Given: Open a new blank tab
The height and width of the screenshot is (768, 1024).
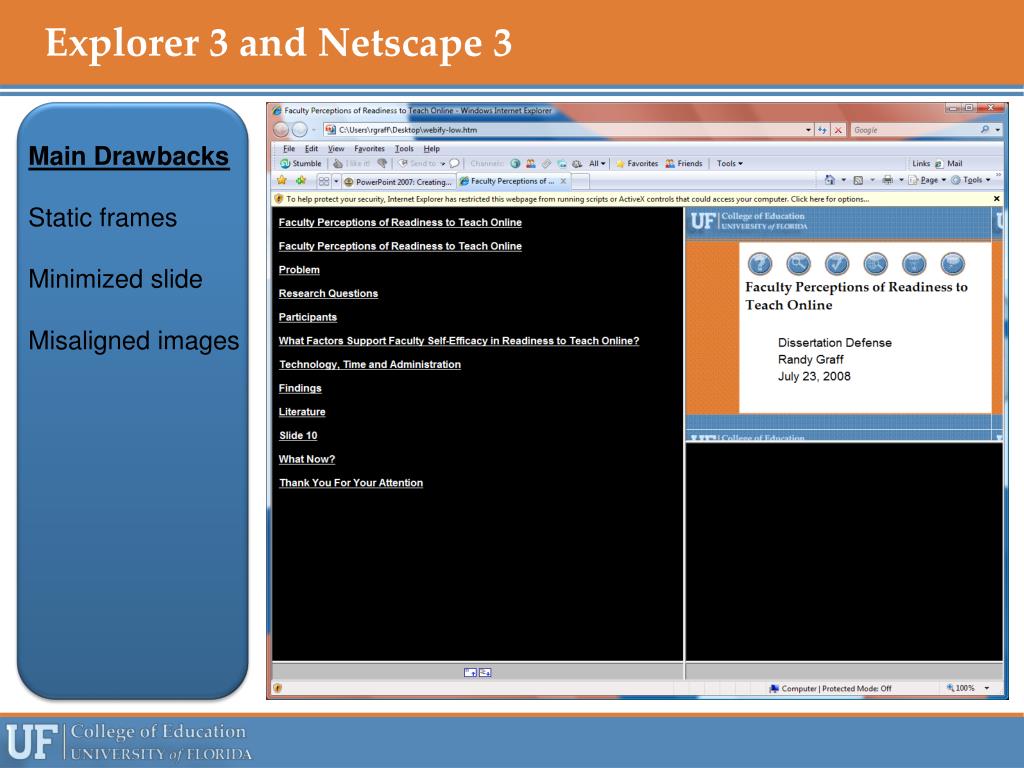Looking at the screenshot, I should click(x=581, y=182).
